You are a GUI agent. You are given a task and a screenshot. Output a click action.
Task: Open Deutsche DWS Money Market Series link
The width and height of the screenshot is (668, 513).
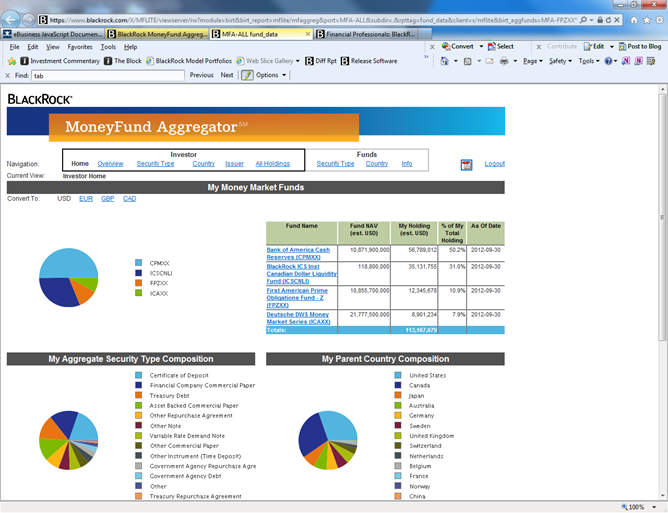(x=298, y=318)
